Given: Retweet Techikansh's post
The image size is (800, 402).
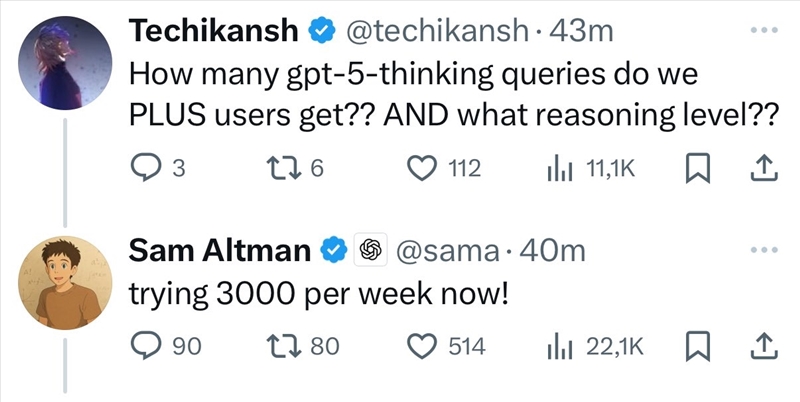Looking at the screenshot, I should pyautogui.click(x=285, y=169).
